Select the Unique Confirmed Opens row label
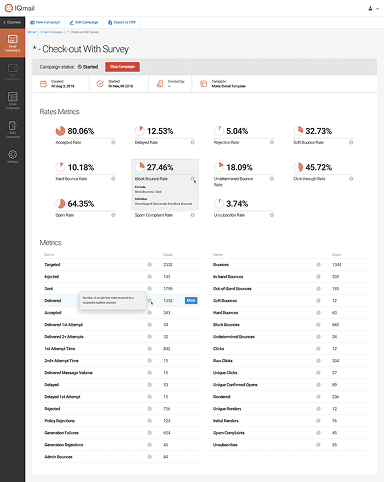The width and height of the screenshot is (384, 482). coord(235,385)
